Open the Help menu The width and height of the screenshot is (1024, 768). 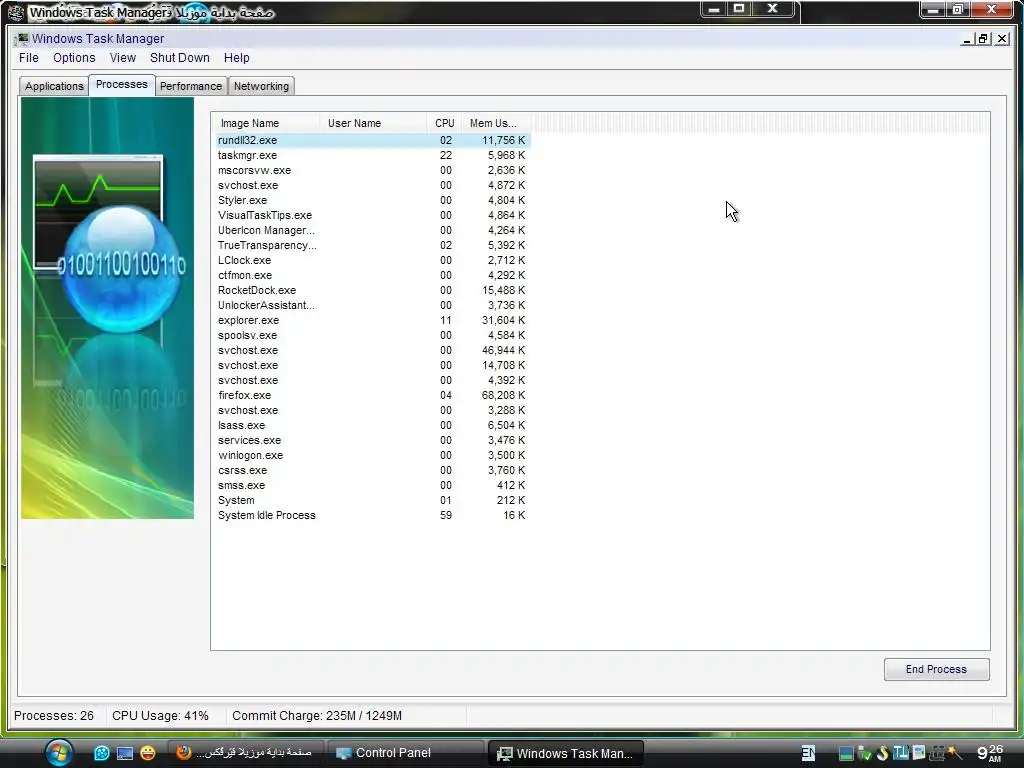coord(236,57)
